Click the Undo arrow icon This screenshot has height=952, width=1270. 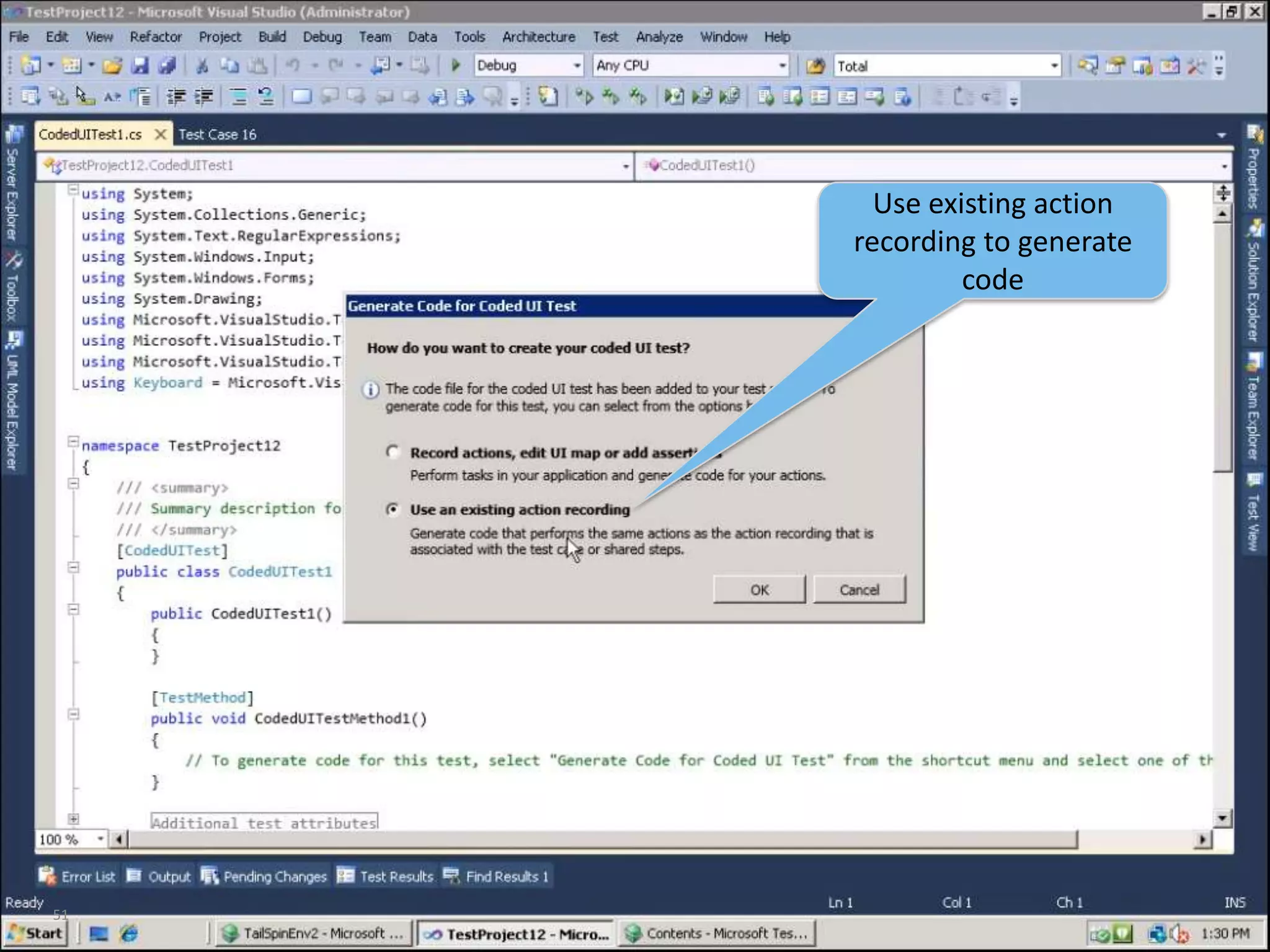(293, 65)
